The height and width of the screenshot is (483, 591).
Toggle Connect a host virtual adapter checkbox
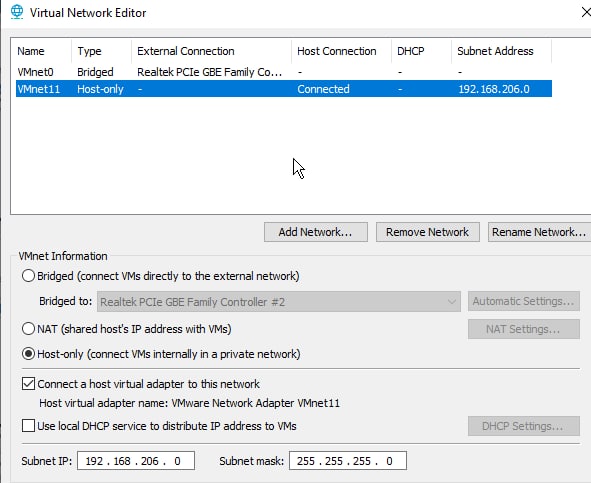coord(28,384)
